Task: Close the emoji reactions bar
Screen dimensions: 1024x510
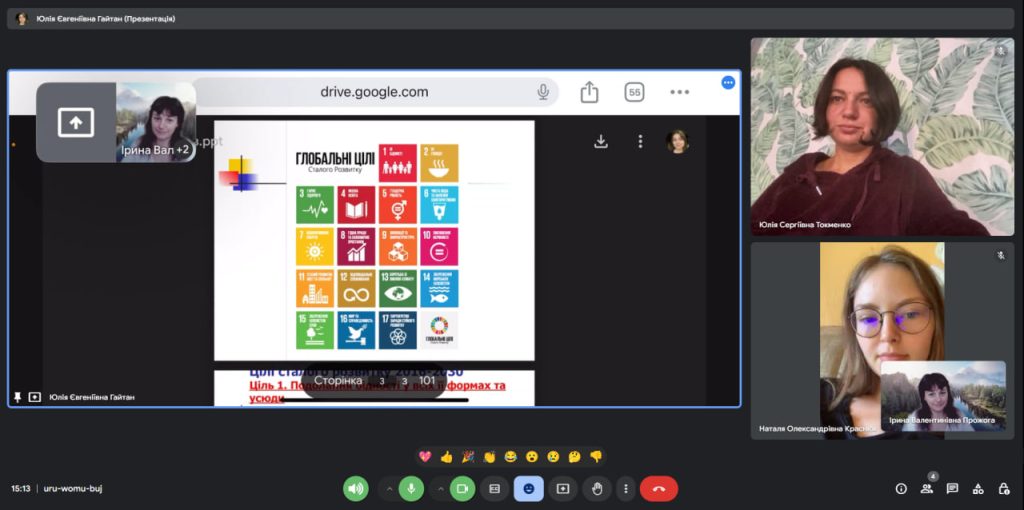Action: coord(528,488)
